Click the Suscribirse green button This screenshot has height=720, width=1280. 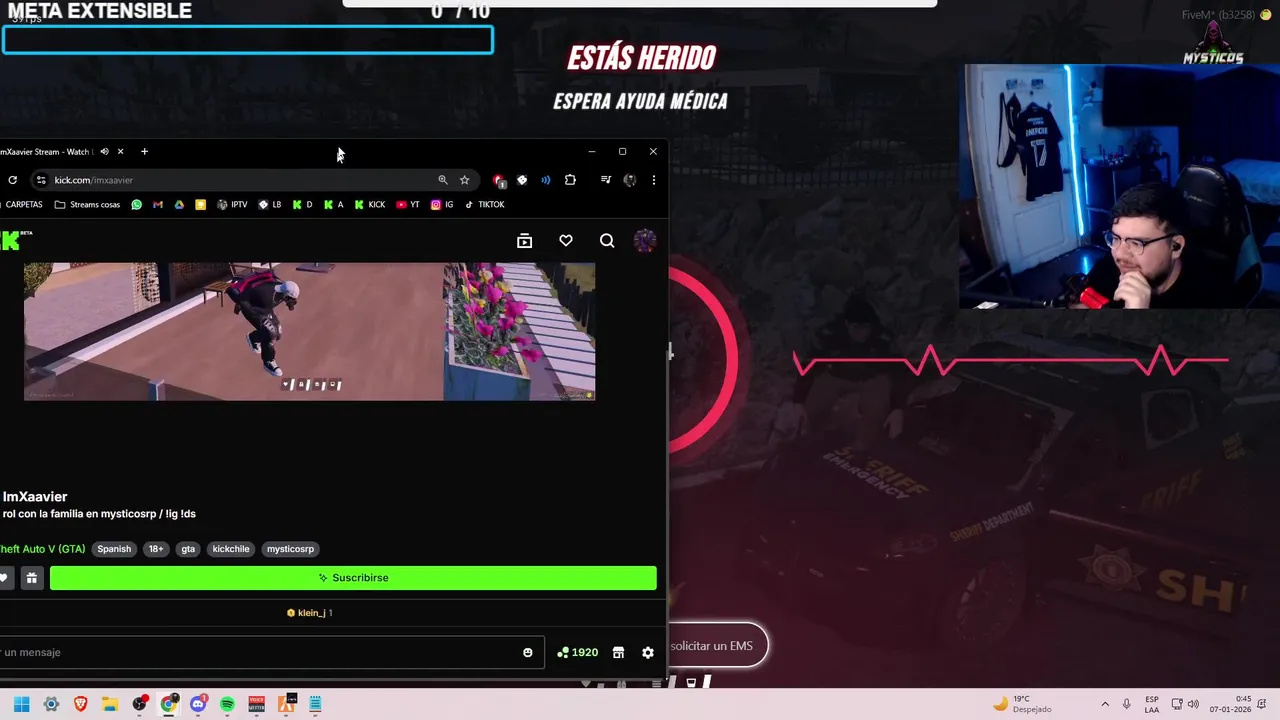coord(353,578)
